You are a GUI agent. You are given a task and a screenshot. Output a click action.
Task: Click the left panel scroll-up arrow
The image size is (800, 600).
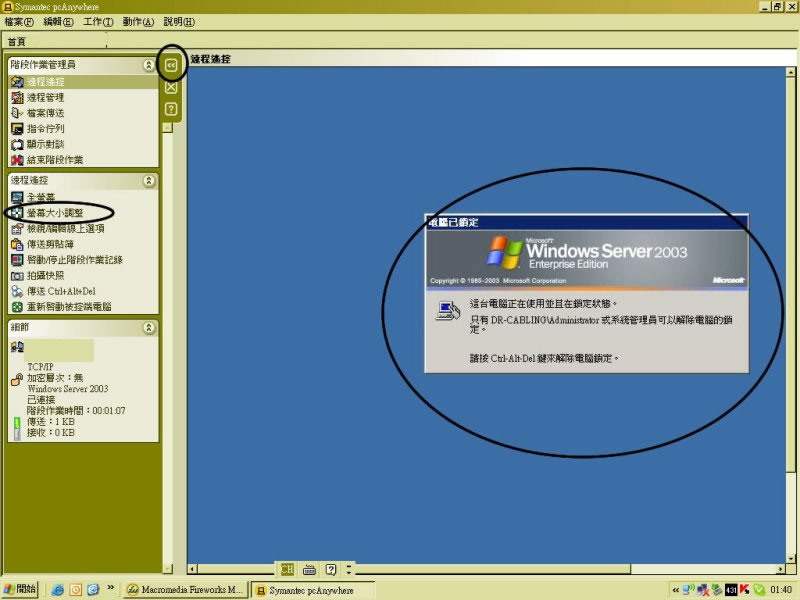(x=167, y=128)
